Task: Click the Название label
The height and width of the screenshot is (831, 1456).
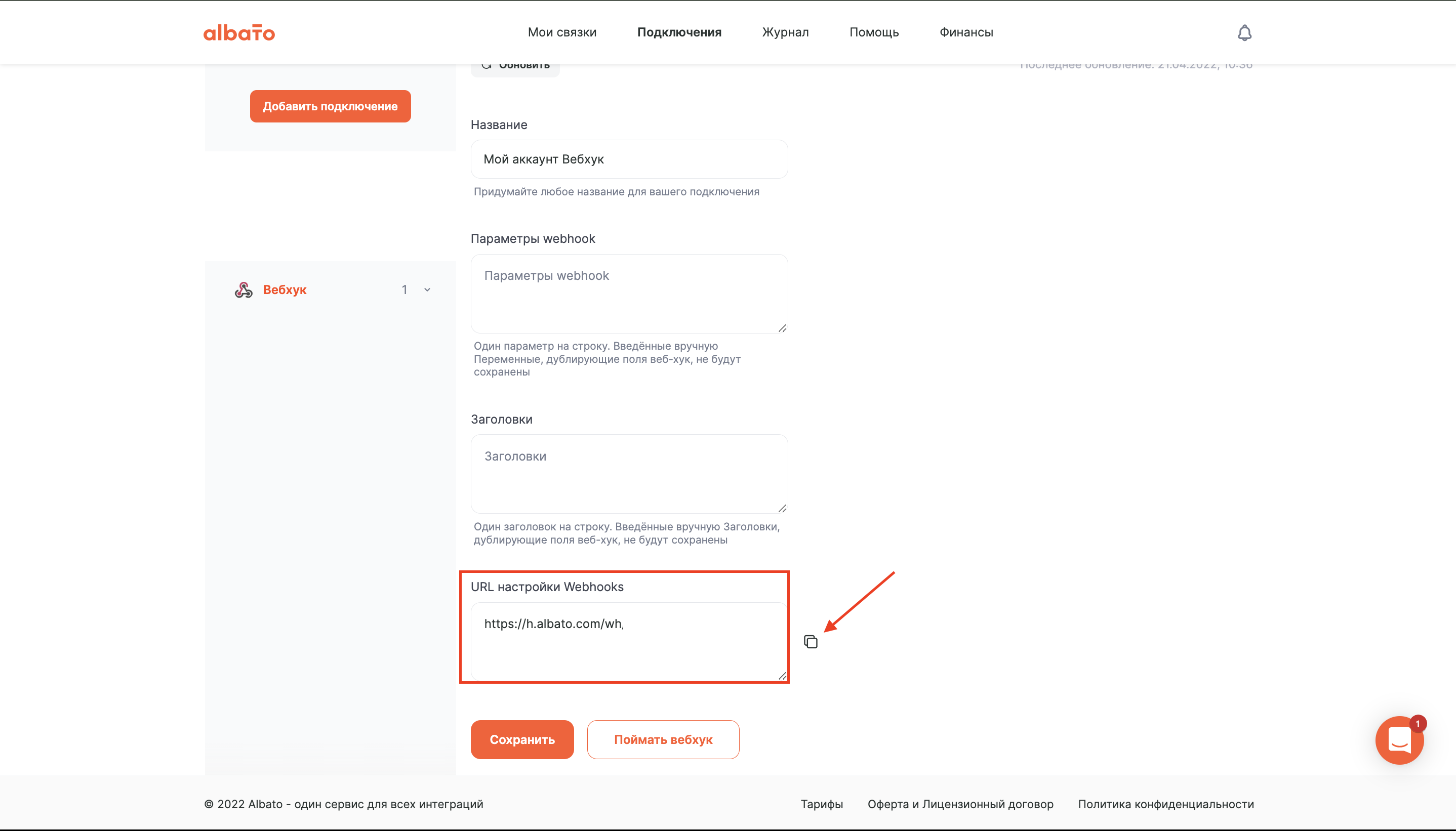Action: tap(499, 125)
